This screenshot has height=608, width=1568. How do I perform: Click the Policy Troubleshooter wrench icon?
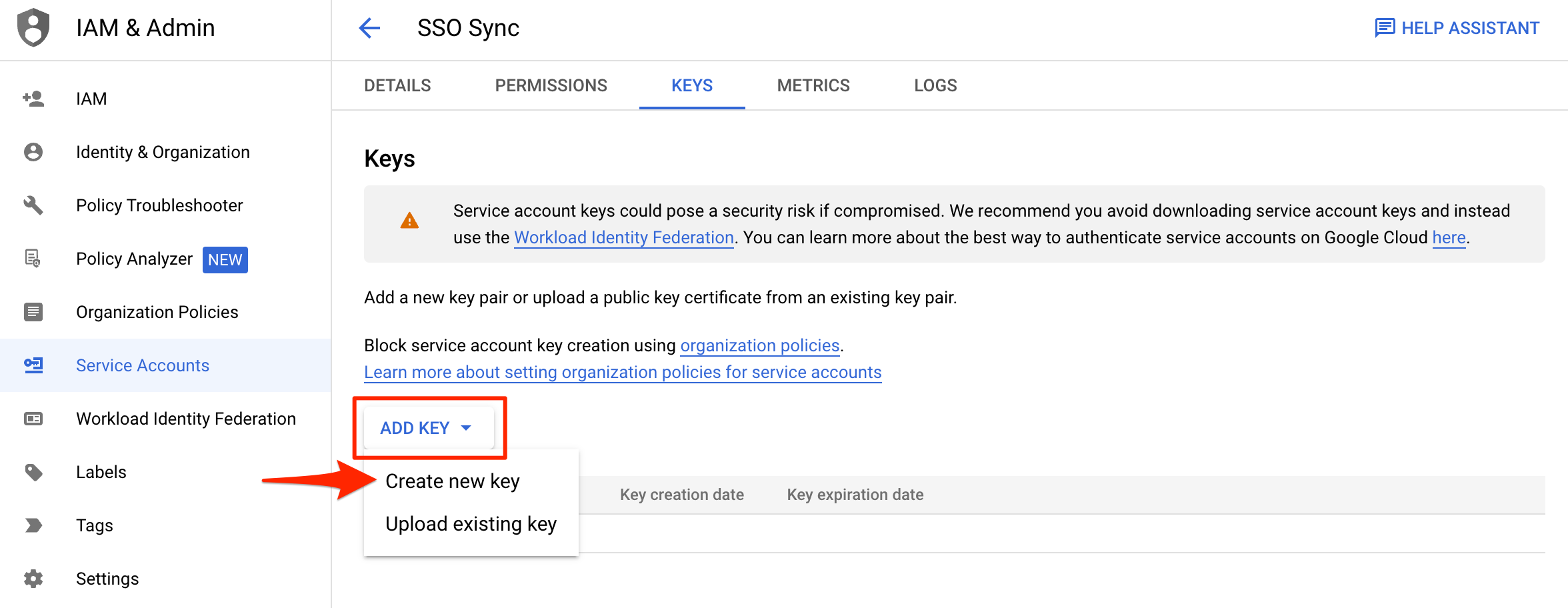33,205
